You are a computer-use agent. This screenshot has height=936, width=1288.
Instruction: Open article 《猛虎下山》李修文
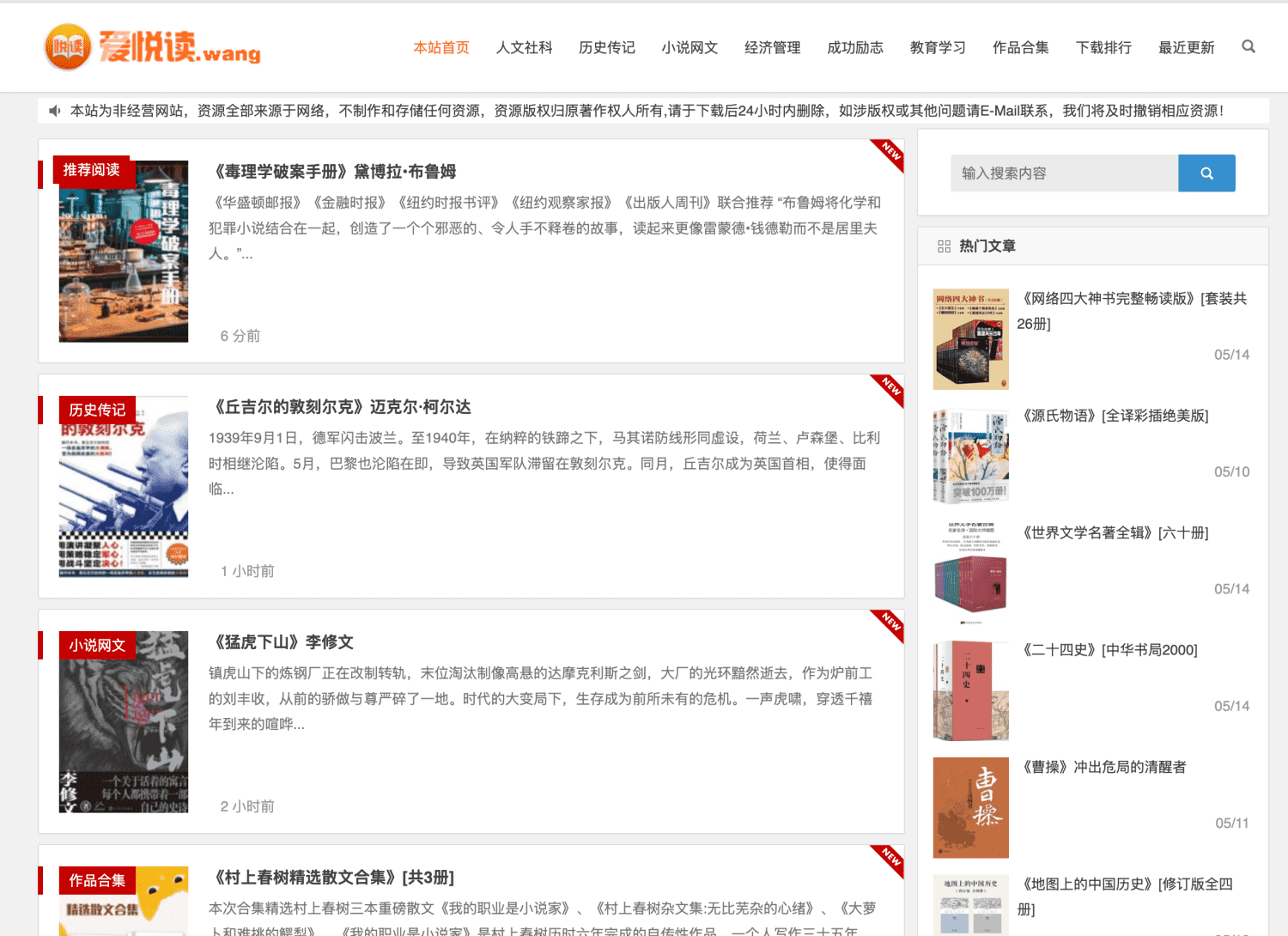283,642
